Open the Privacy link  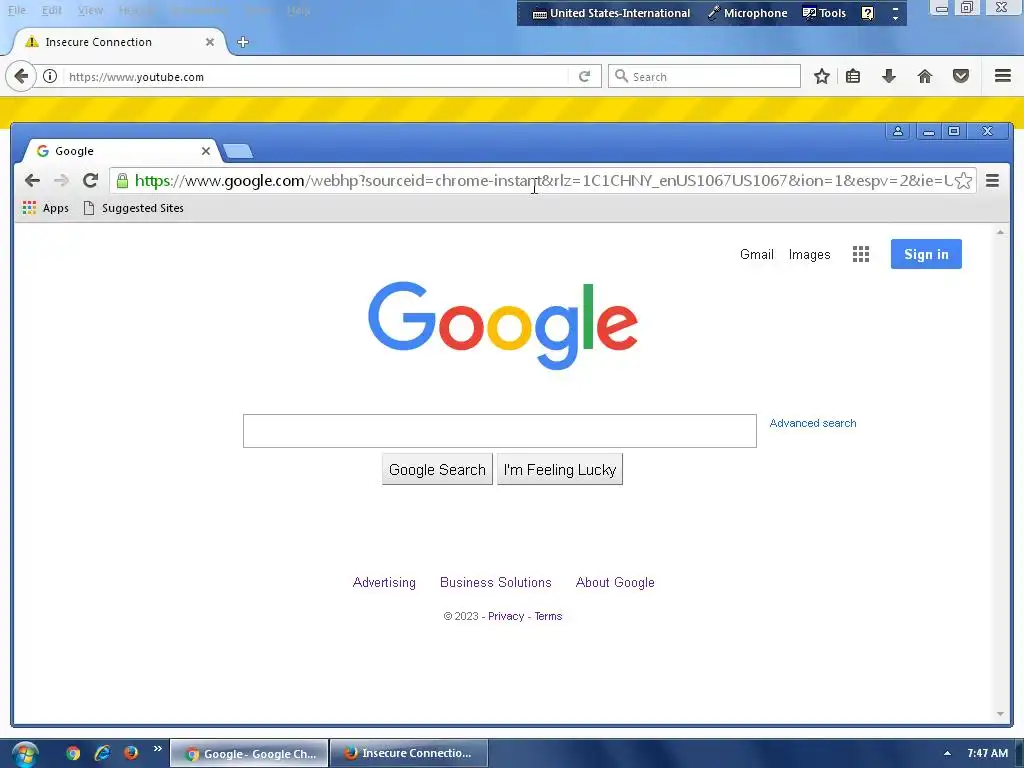(506, 616)
